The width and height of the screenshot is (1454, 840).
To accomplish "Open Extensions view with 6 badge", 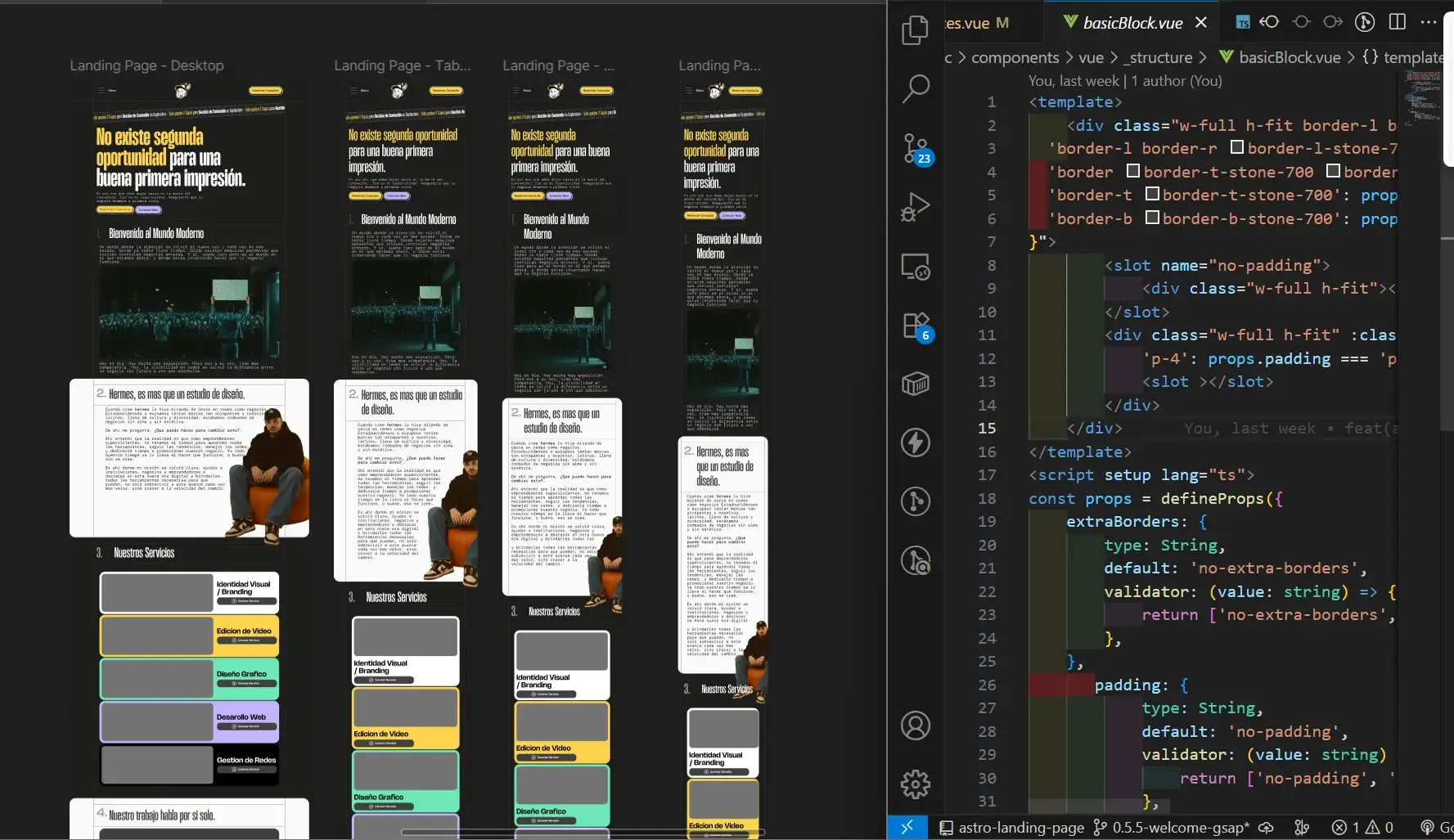I will [x=915, y=326].
